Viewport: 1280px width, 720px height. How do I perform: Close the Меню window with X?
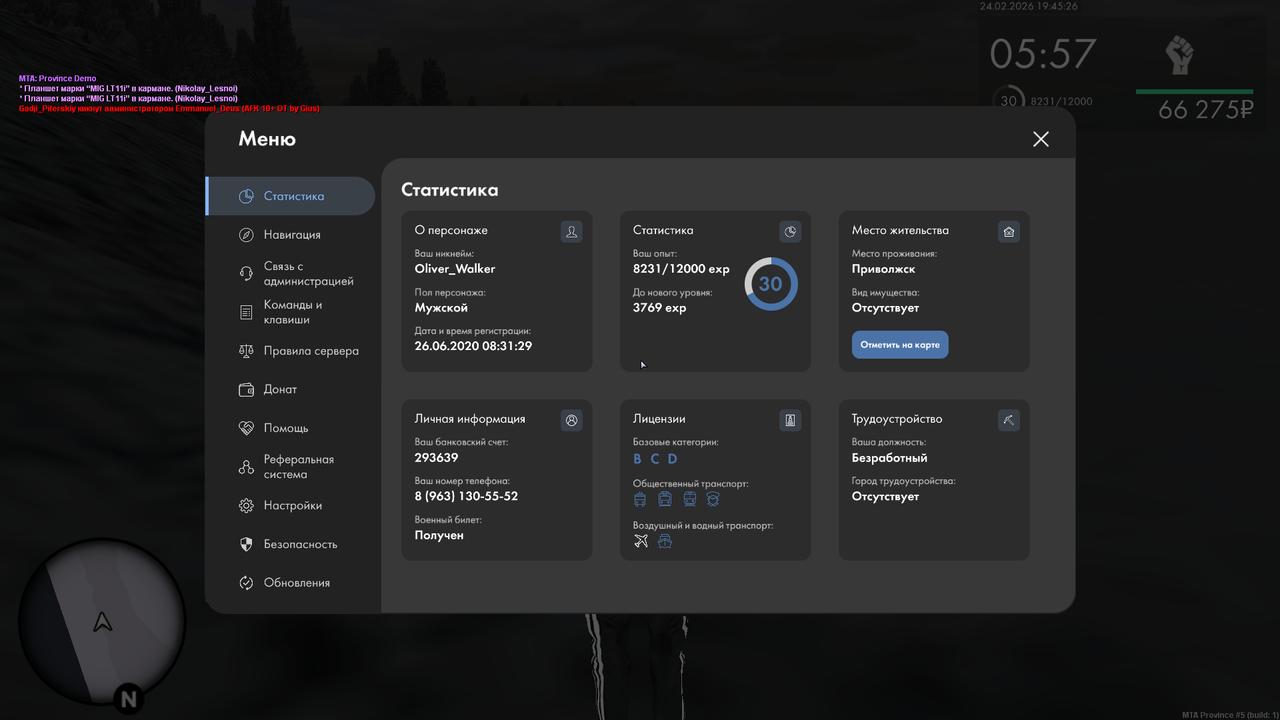[1041, 139]
